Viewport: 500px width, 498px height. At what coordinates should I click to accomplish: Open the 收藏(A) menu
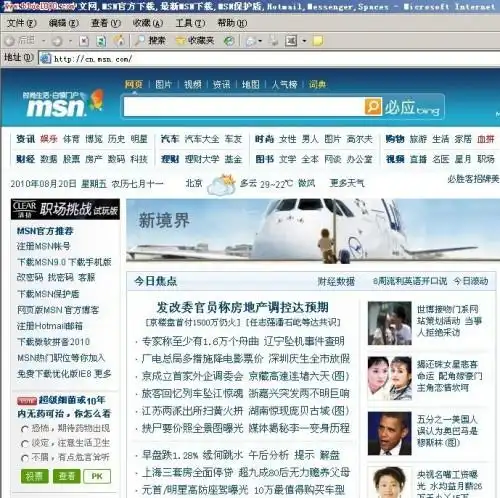point(148,23)
